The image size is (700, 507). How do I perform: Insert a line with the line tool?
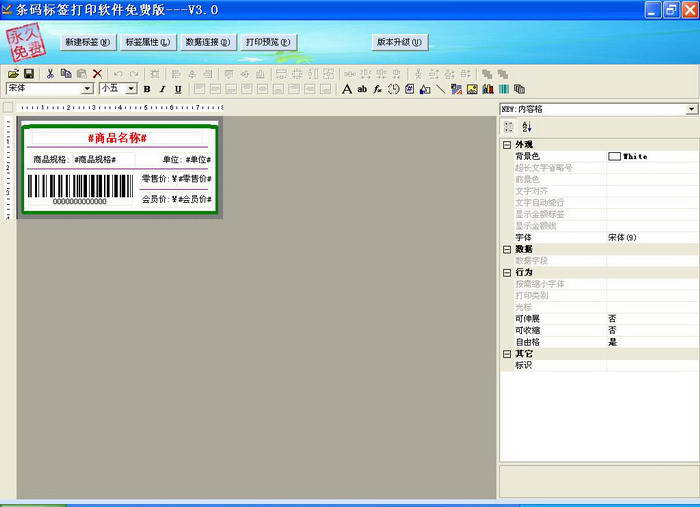click(x=441, y=89)
